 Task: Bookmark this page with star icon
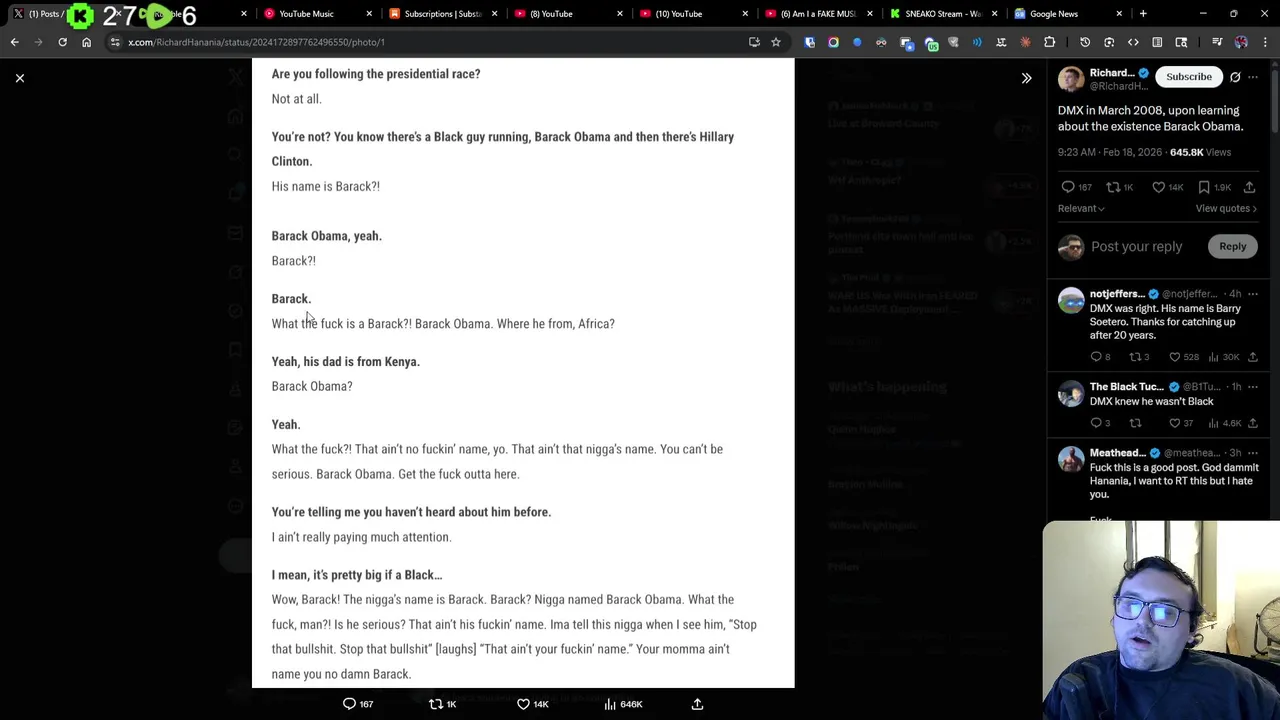click(775, 42)
